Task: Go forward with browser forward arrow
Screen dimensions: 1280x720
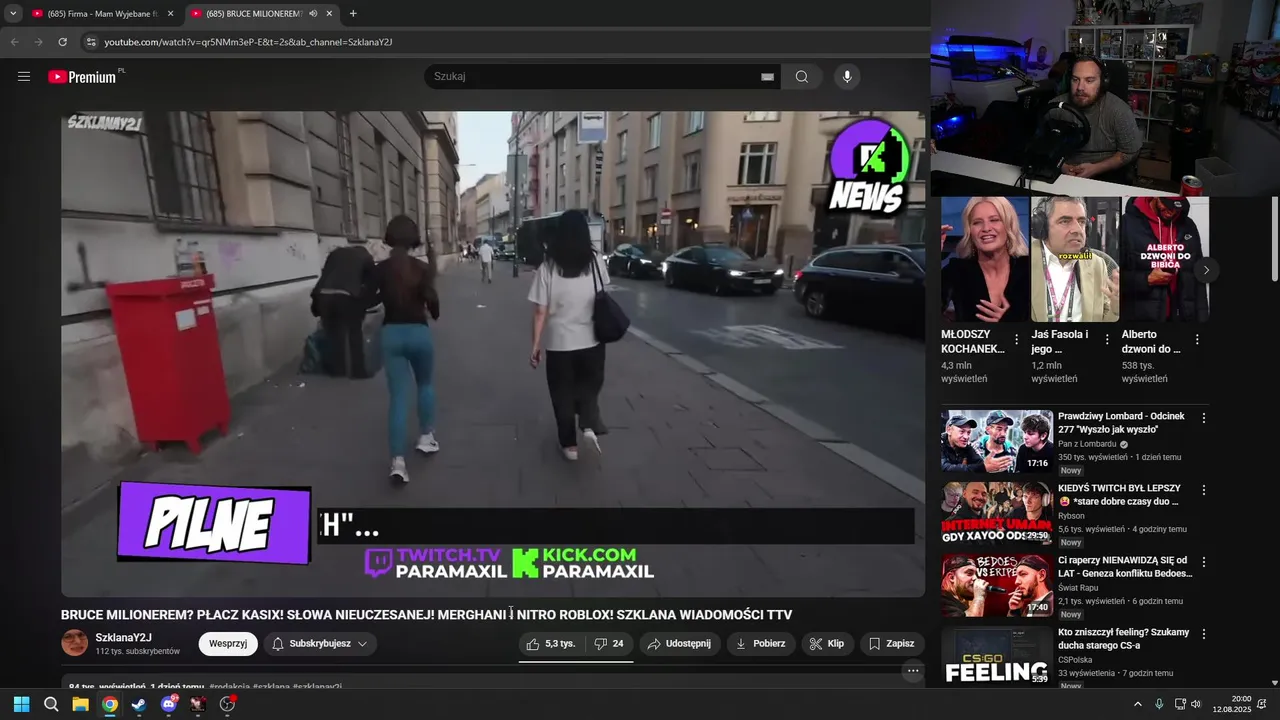Action: pos(38,42)
